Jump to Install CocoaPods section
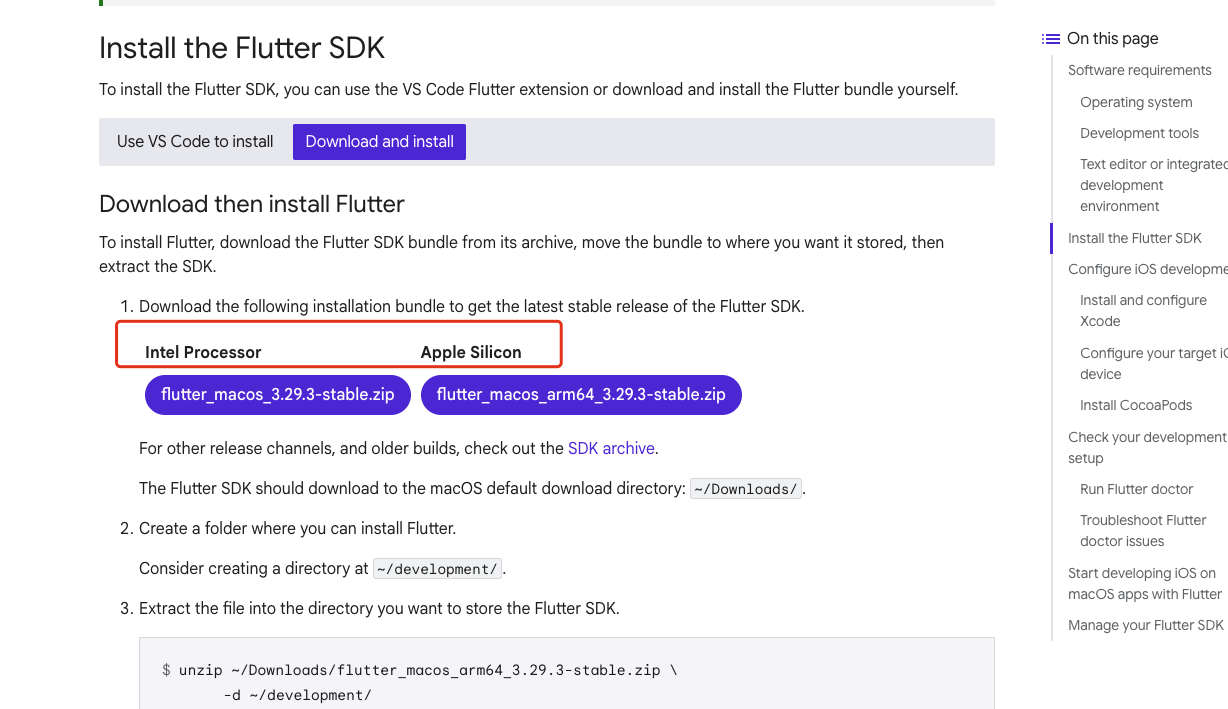 (1136, 405)
